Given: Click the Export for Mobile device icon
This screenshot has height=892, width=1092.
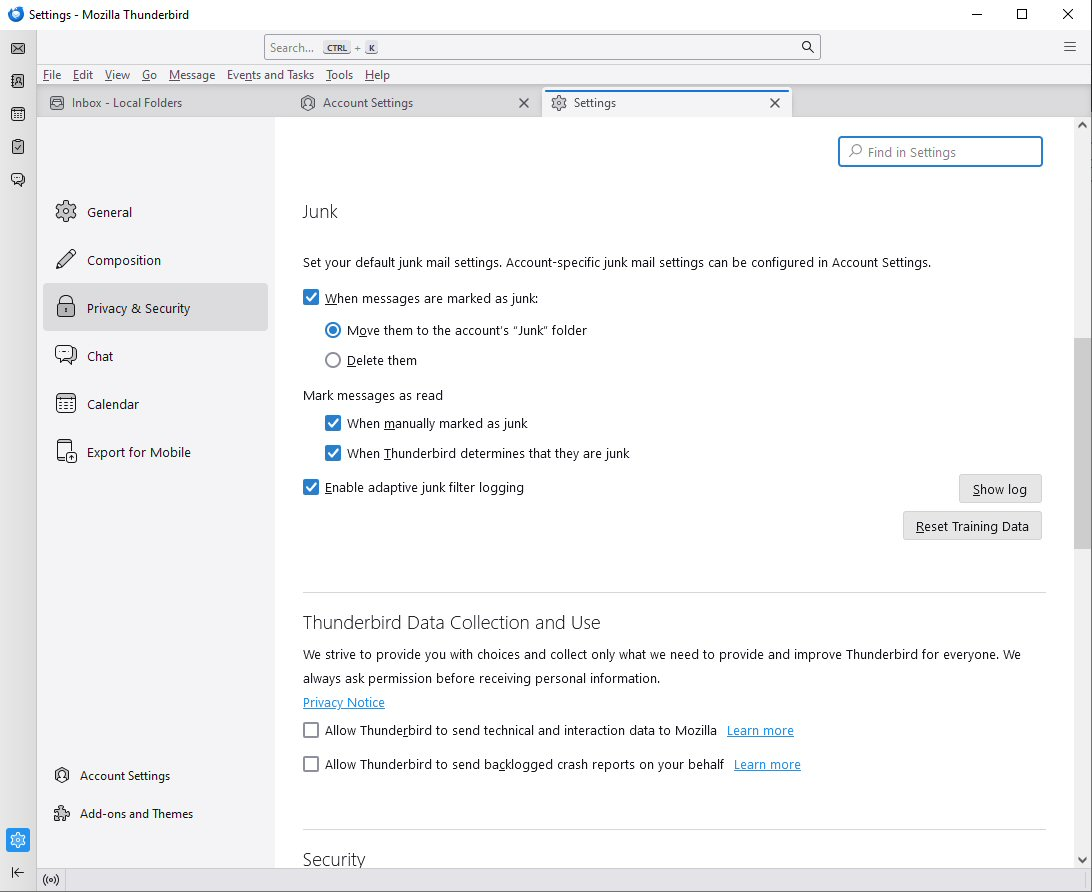Looking at the screenshot, I should [x=66, y=451].
